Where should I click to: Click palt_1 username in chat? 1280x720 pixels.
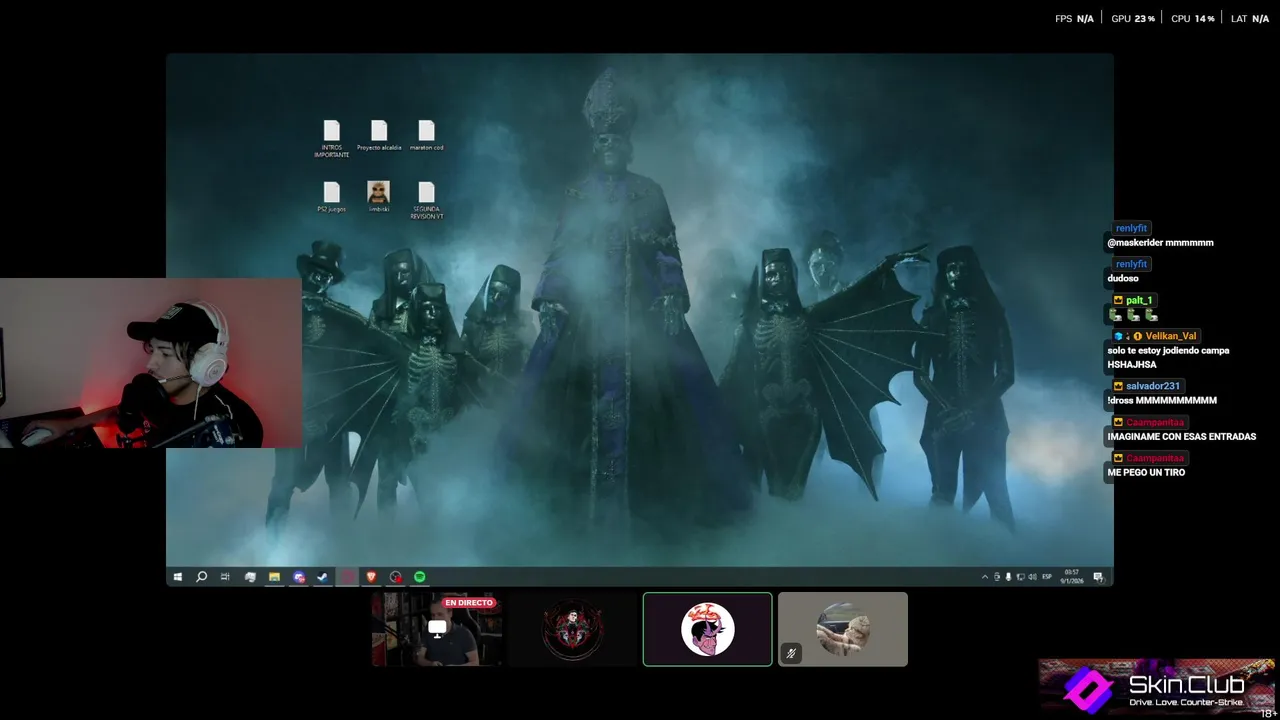click(x=1139, y=300)
